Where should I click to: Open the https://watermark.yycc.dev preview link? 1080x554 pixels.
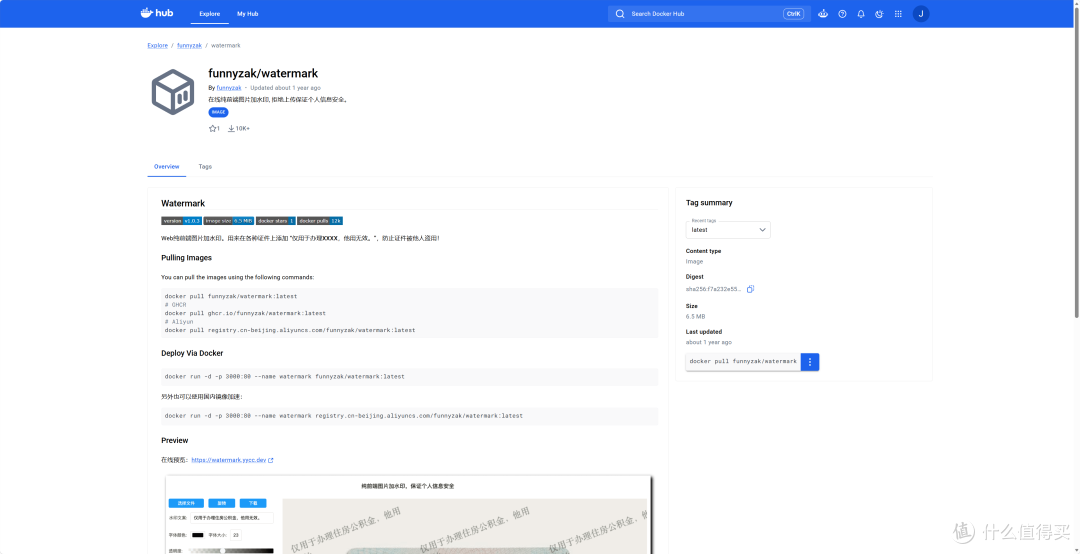[229, 460]
